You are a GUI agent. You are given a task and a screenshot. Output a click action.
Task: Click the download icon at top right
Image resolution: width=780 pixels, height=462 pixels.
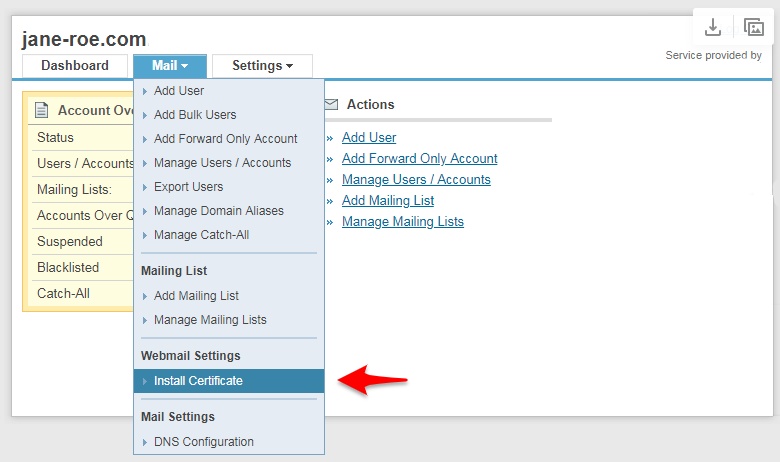713,27
